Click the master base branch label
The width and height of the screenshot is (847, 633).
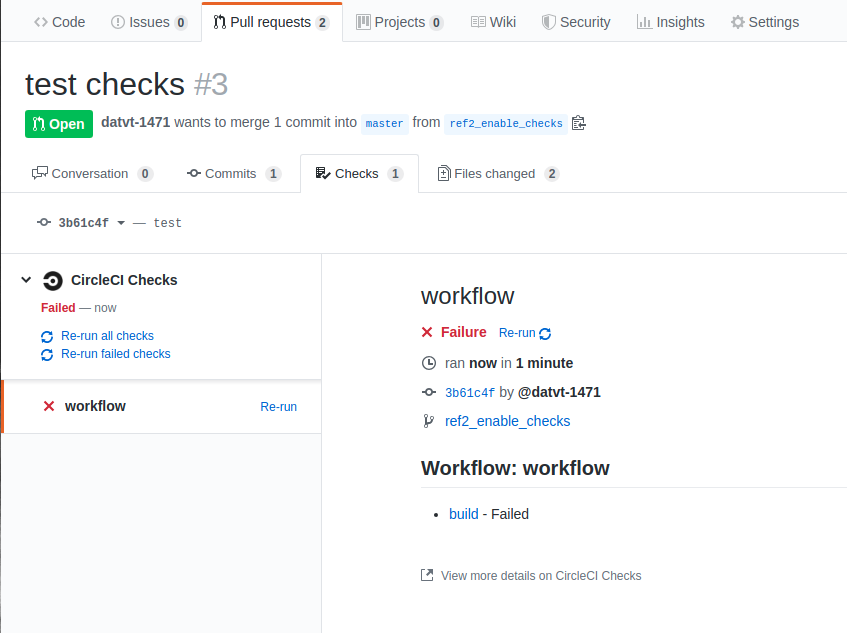click(385, 124)
